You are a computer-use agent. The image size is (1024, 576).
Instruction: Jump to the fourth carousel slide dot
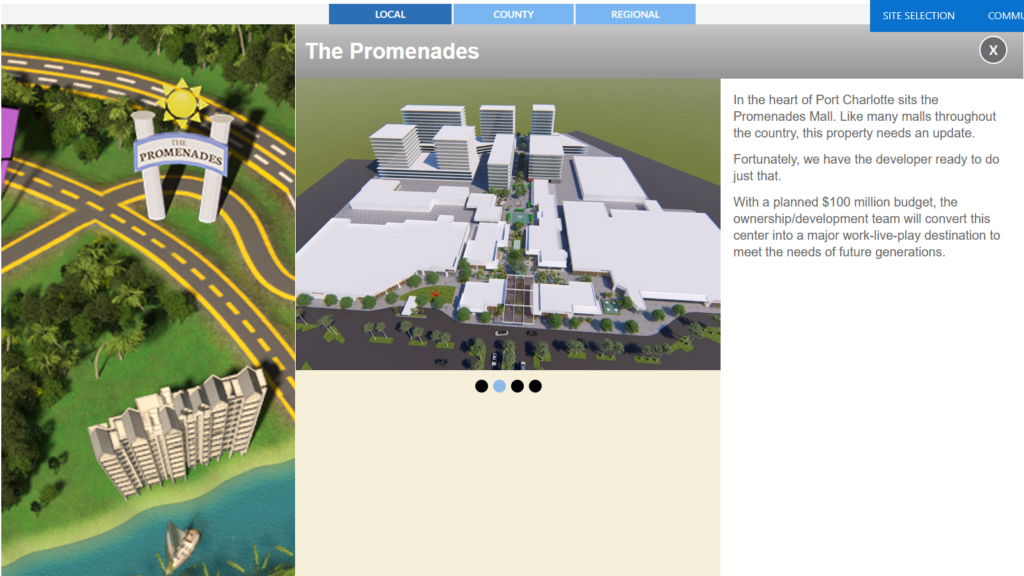coord(535,386)
